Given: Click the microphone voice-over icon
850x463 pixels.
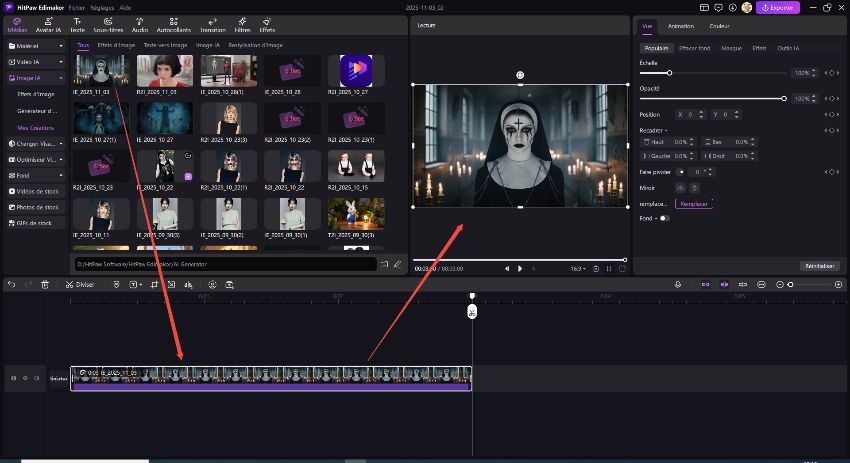Looking at the screenshot, I should click(x=678, y=285).
